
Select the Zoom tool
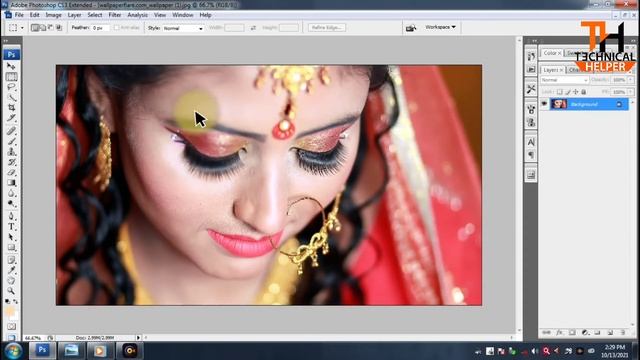pyautogui.click(x=11, y=291)
